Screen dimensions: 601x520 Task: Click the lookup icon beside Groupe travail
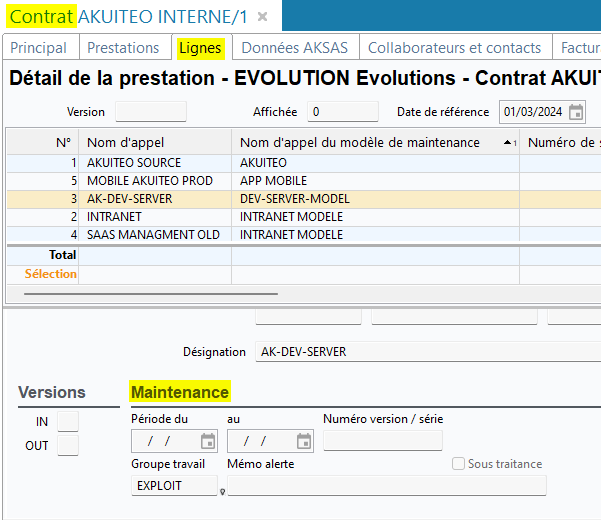(222, 490)
